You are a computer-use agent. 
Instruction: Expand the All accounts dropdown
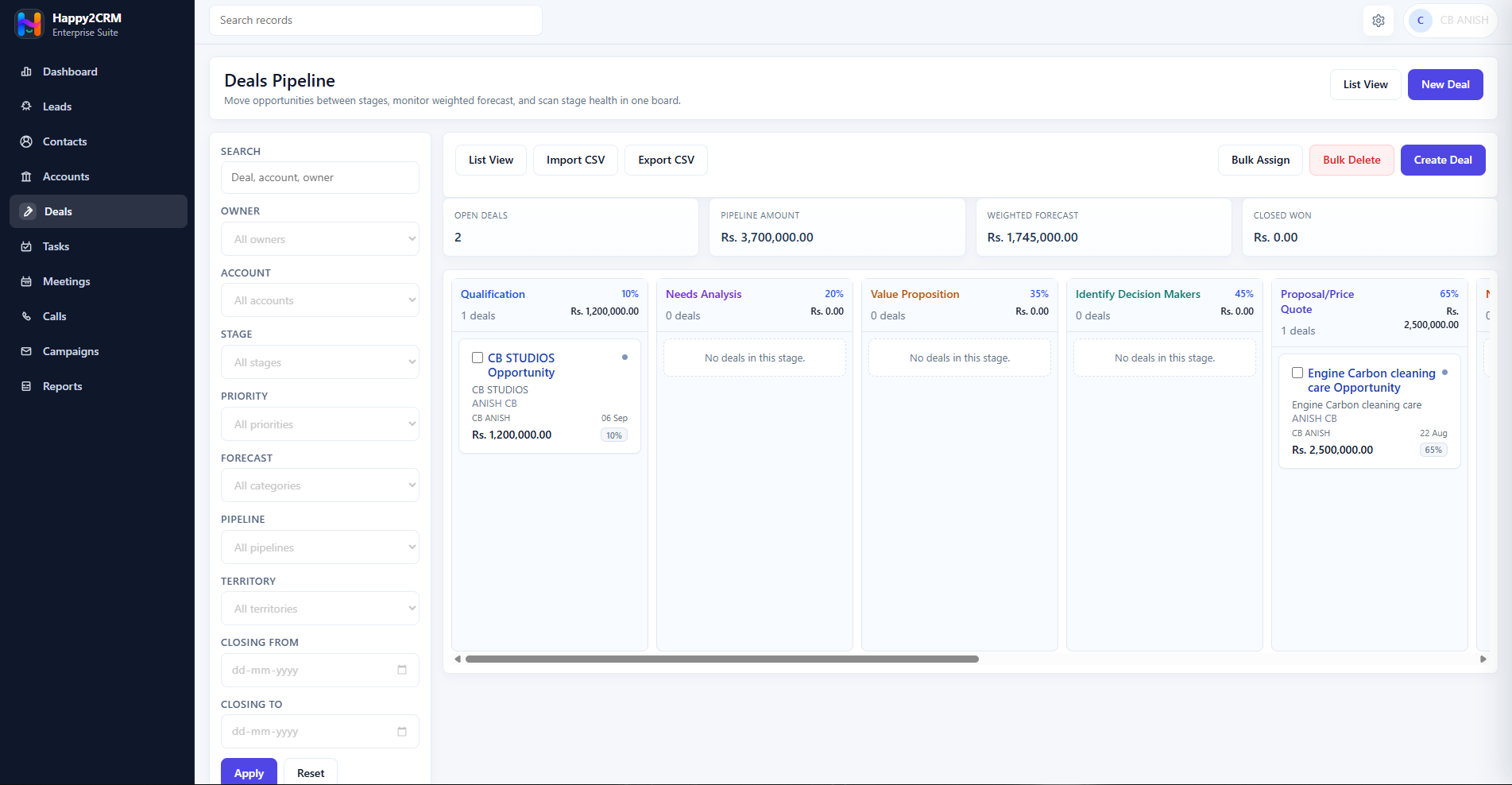320,300
